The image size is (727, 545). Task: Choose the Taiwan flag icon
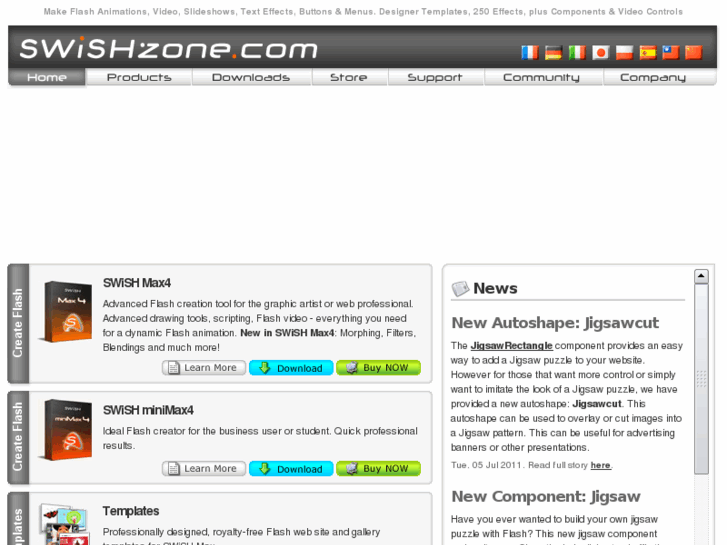(x=670, y=52)
